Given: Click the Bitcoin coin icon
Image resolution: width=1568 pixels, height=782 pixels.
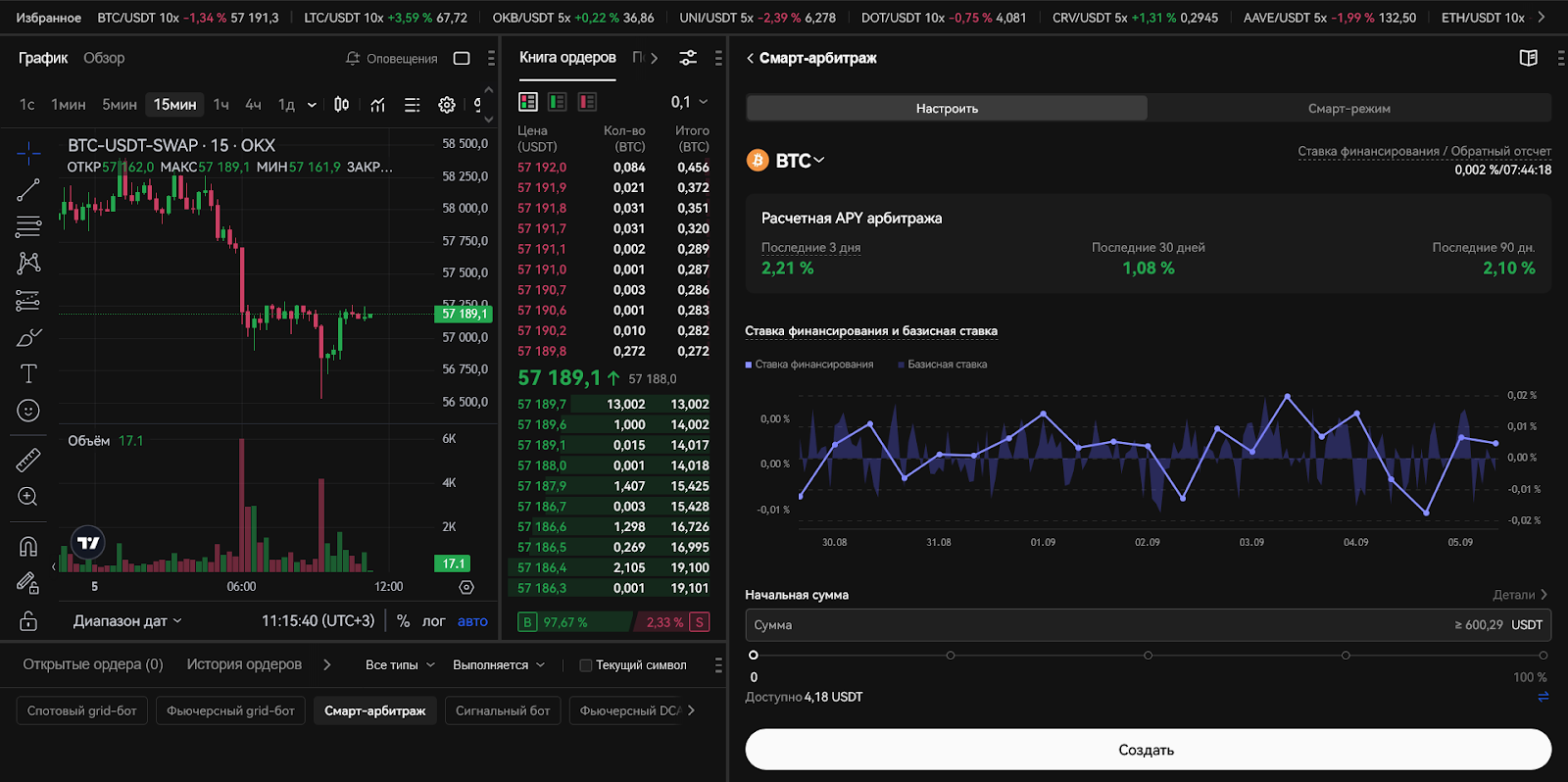Looking at the screenshot, I should click(x=758, y=160).
